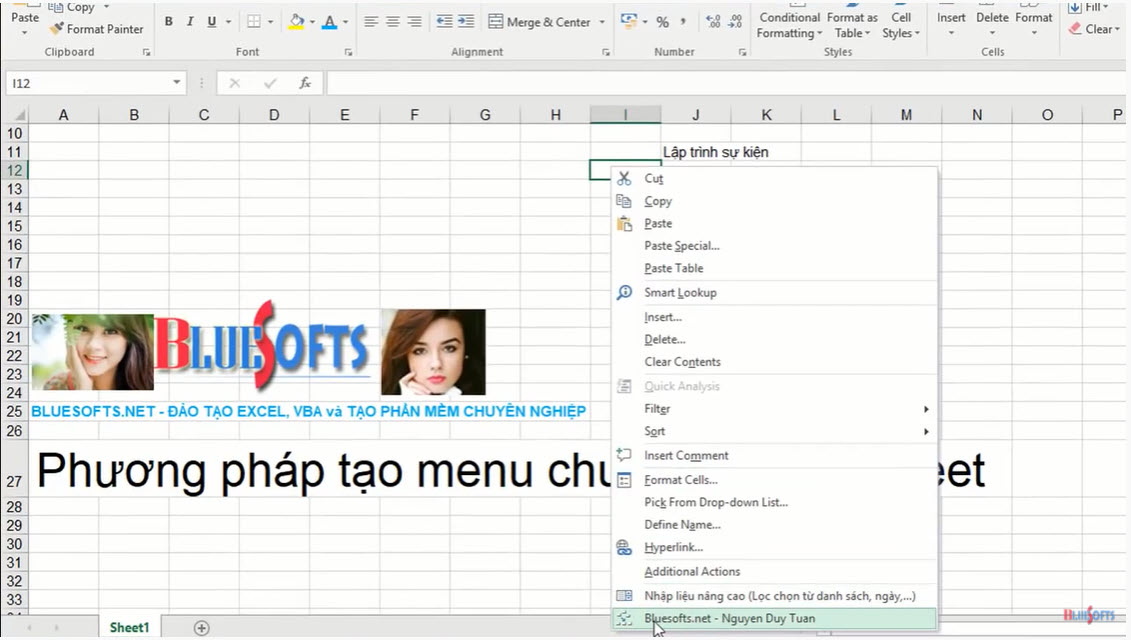
Task: Open the Merge & Center dropdown arrow
Action: point(601,22)
